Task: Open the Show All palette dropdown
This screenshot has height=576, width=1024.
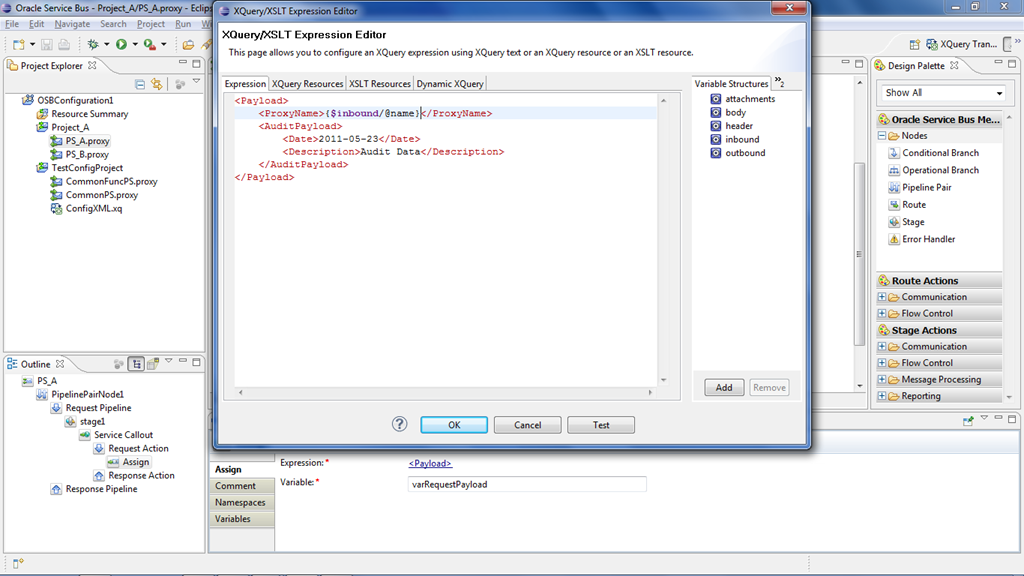Action: click(944, 92)
